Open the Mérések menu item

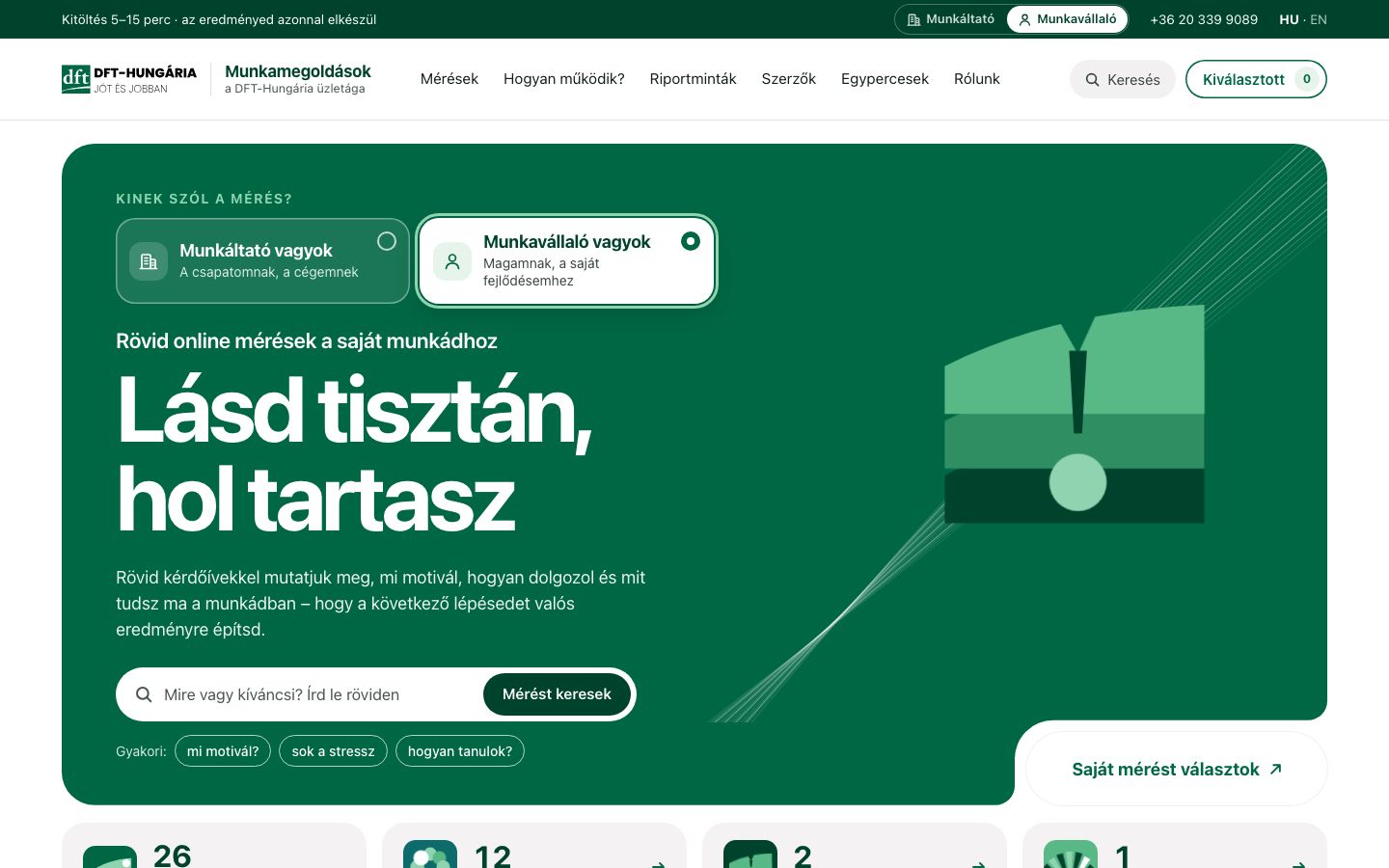449,79
